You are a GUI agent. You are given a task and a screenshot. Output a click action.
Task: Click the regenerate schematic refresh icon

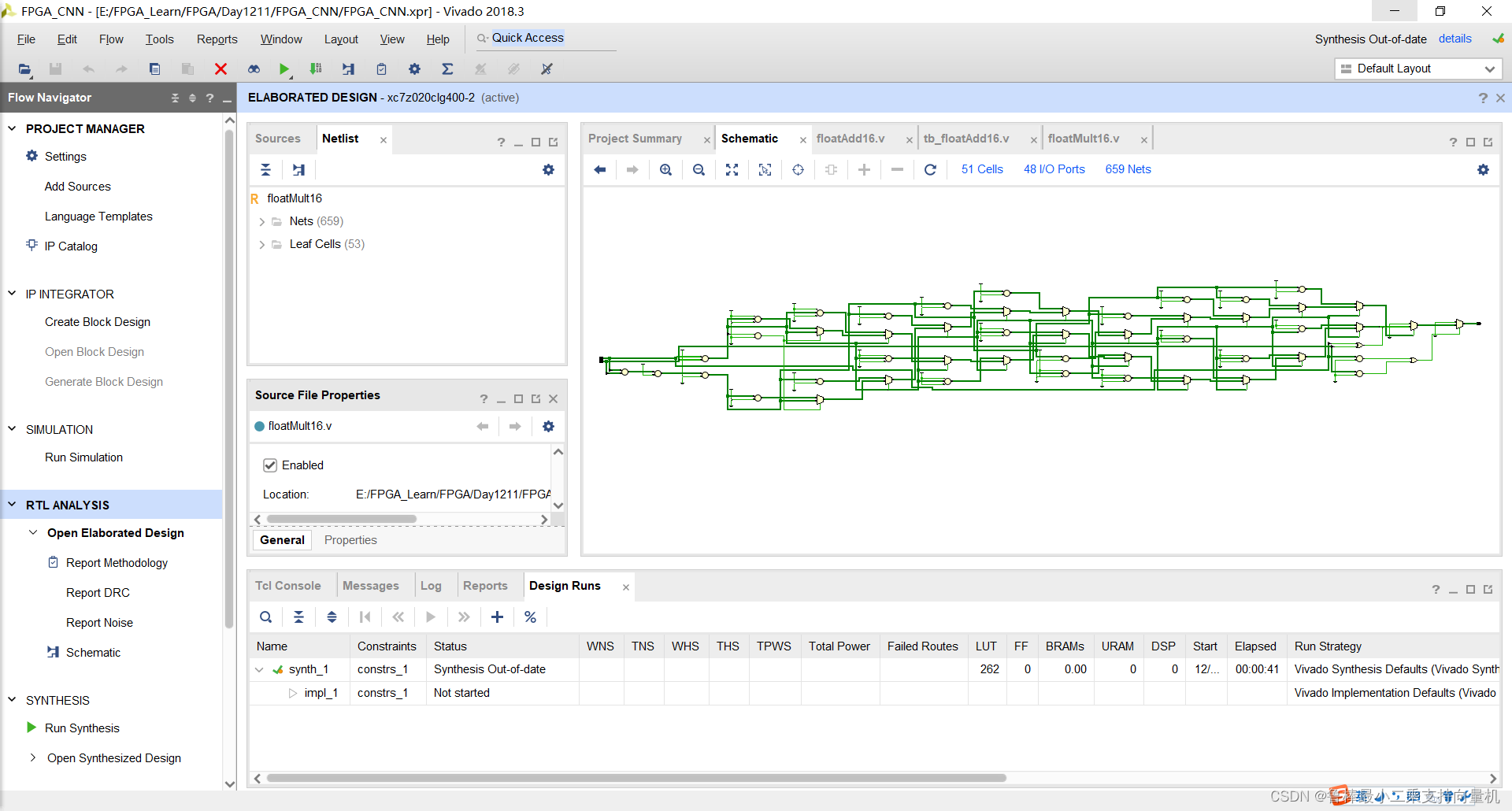click(930, 169)
